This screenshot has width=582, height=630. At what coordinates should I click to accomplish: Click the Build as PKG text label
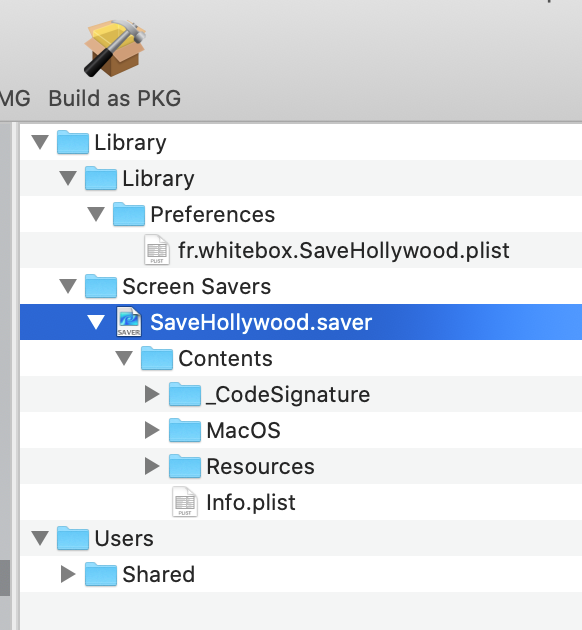coord(114,98)
